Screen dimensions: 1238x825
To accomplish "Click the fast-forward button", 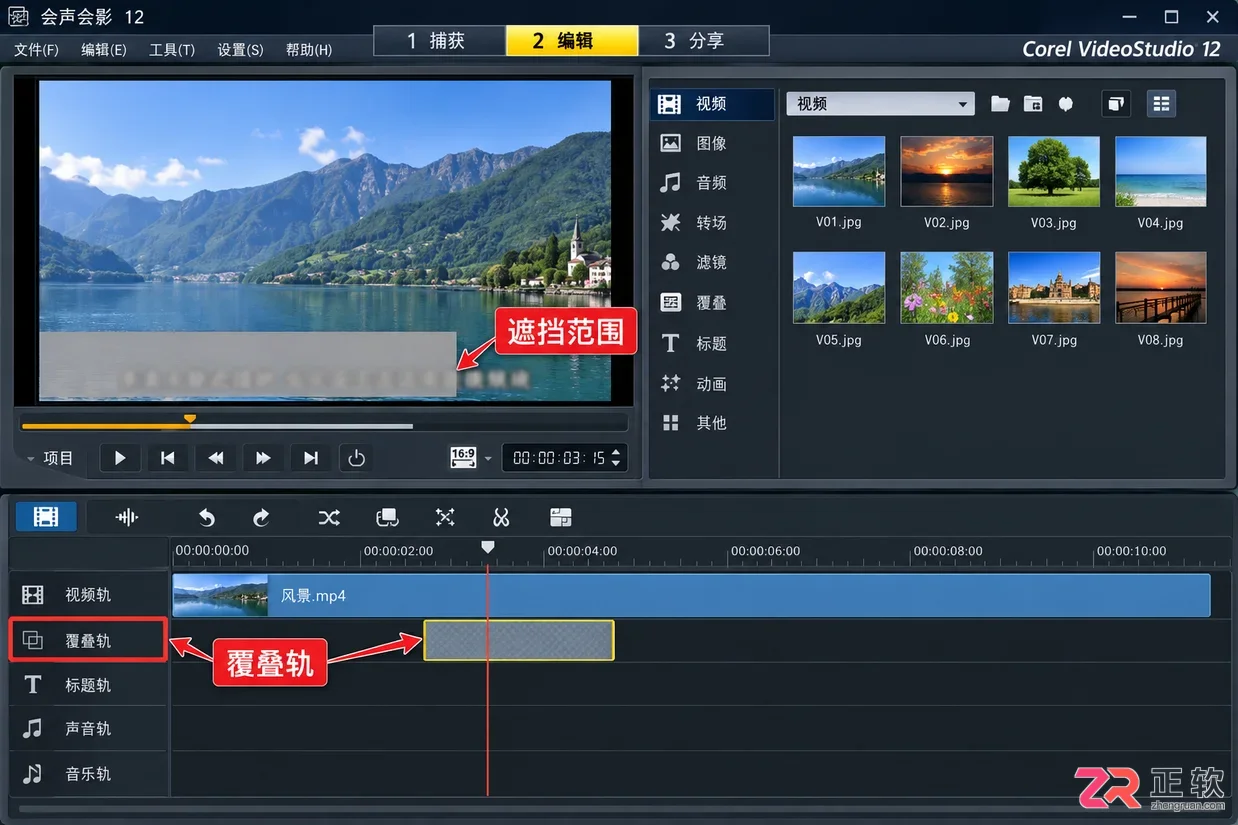I will coord(263,458).
